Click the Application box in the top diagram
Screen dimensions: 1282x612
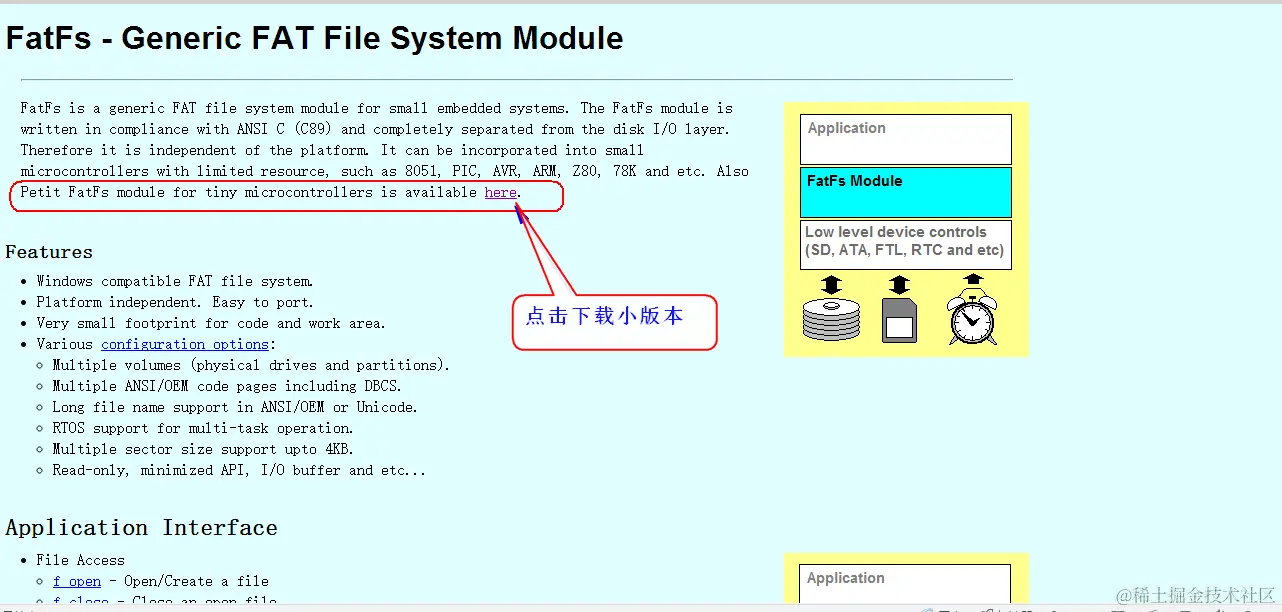tap(905, 139)
